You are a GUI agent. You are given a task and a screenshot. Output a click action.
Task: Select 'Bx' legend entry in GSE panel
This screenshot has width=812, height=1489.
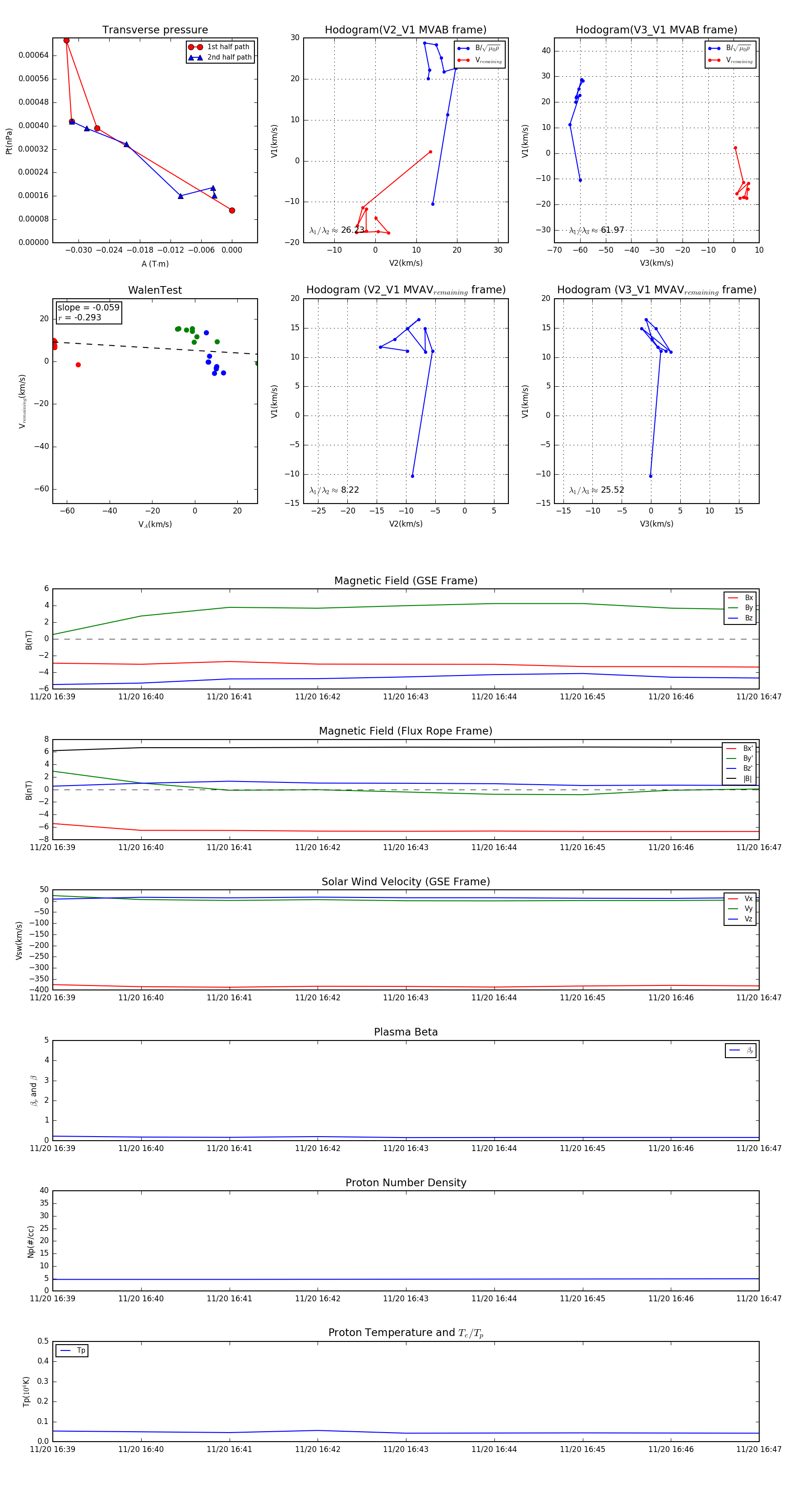coord(740,598)
